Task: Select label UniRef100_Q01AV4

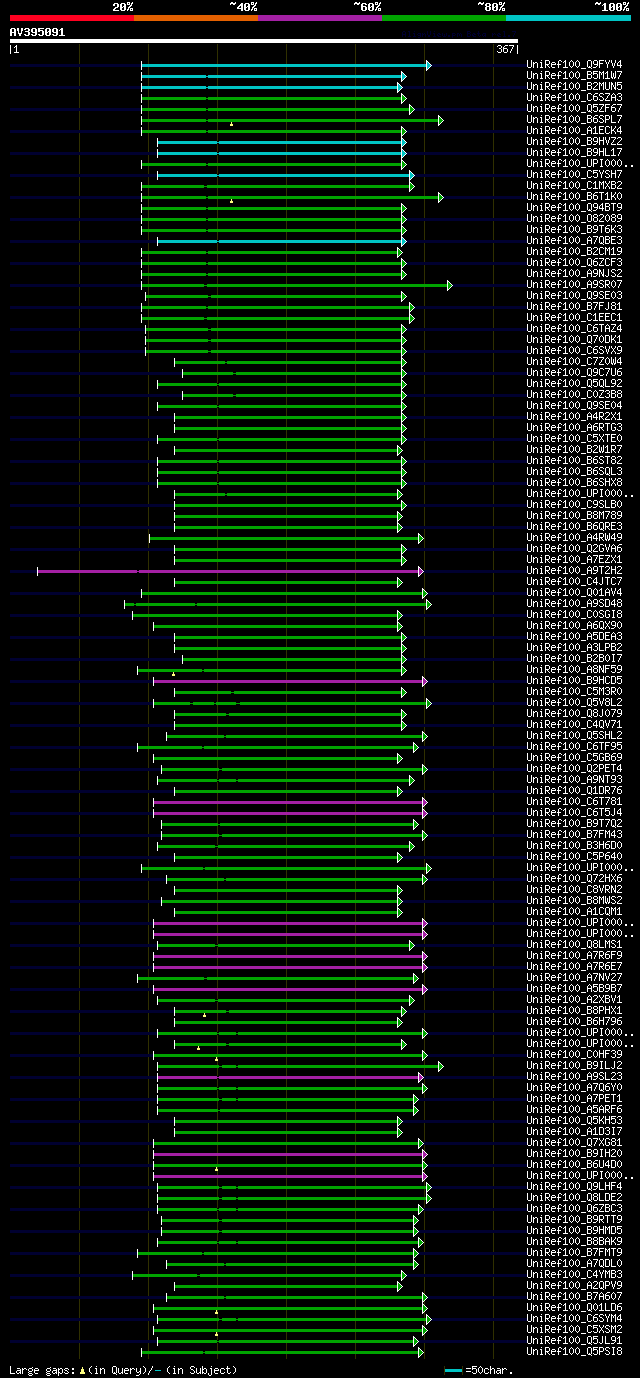Action: 574,593
